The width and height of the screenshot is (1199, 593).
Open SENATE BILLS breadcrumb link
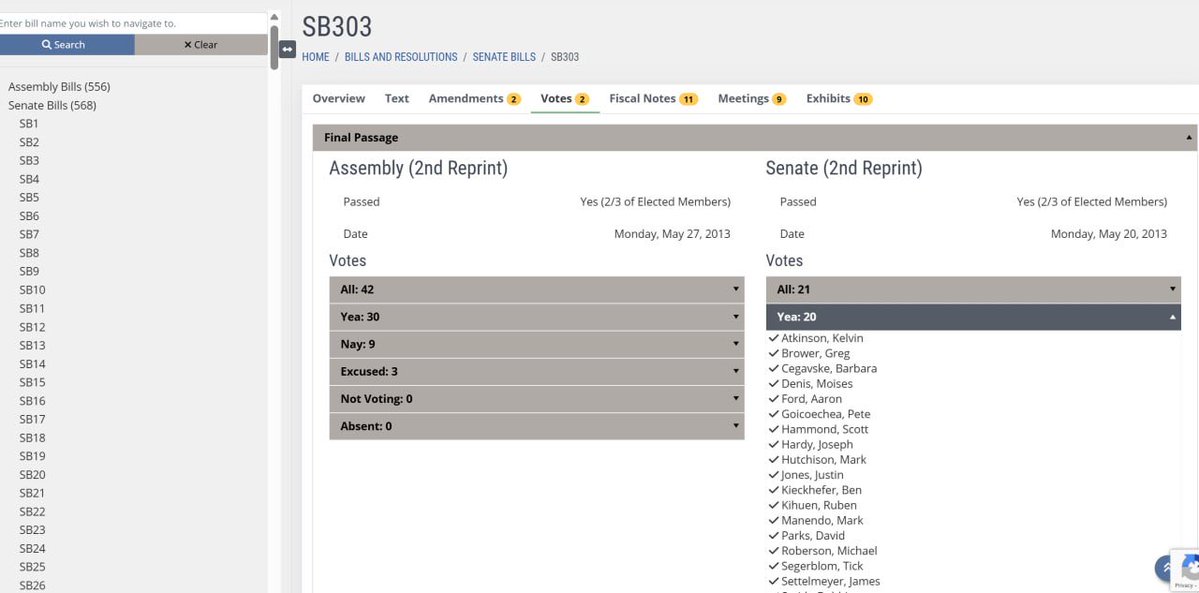click(x=504, y=57)
